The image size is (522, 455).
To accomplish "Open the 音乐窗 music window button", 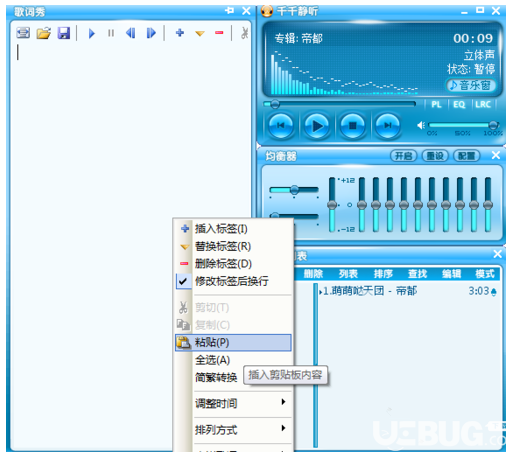I will [471, 85].
